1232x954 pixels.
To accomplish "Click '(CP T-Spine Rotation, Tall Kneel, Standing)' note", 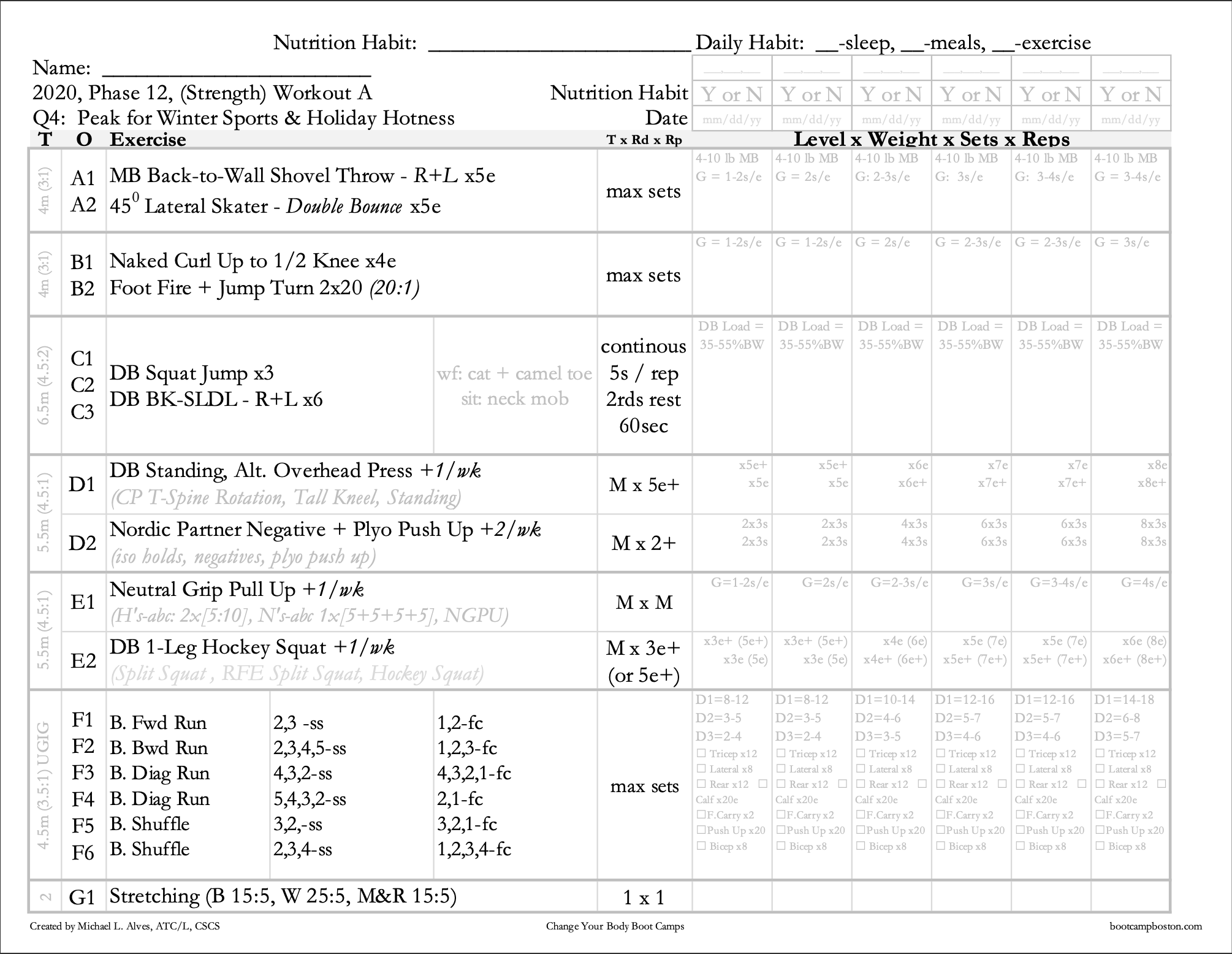I will (x=286, y=497).
